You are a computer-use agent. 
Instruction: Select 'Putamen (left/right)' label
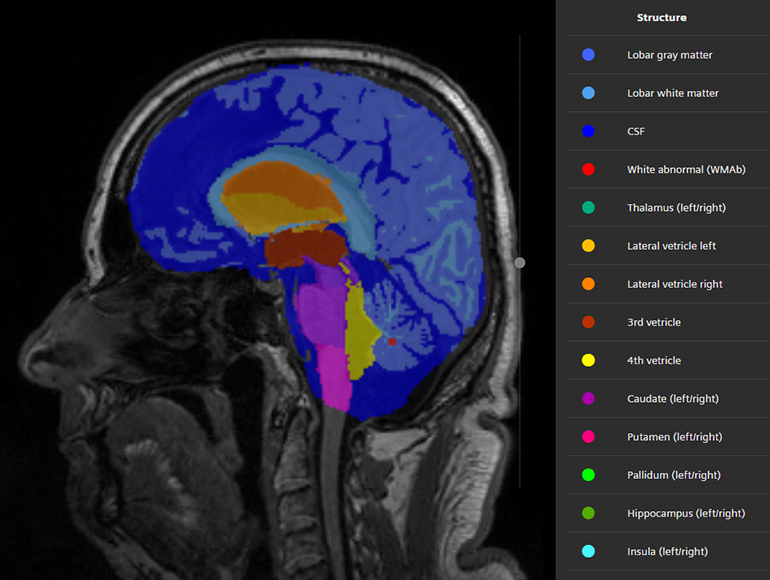(x=675, y=437)
